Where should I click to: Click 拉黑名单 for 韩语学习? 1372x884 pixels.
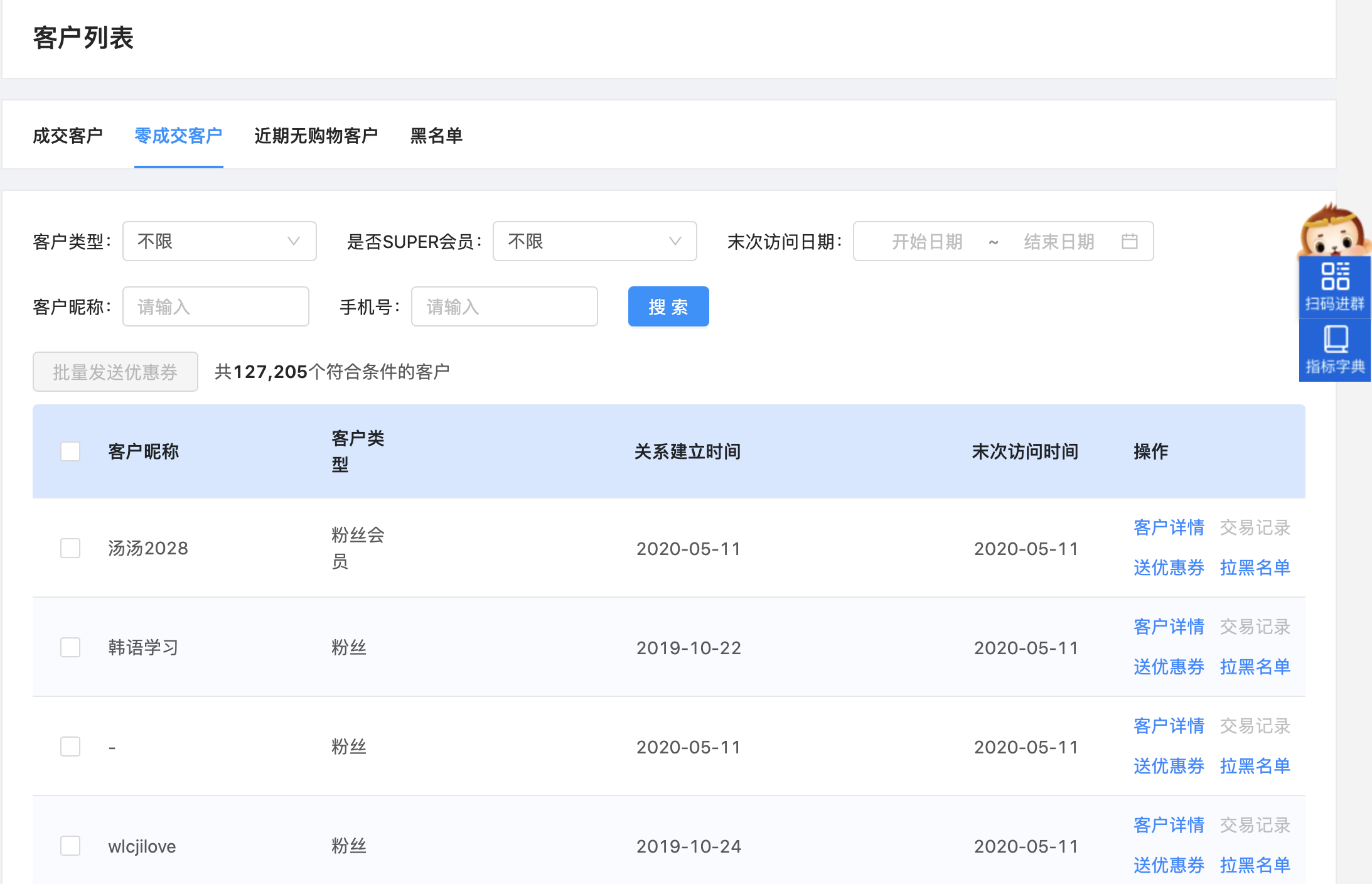[x=1255, y=667]
